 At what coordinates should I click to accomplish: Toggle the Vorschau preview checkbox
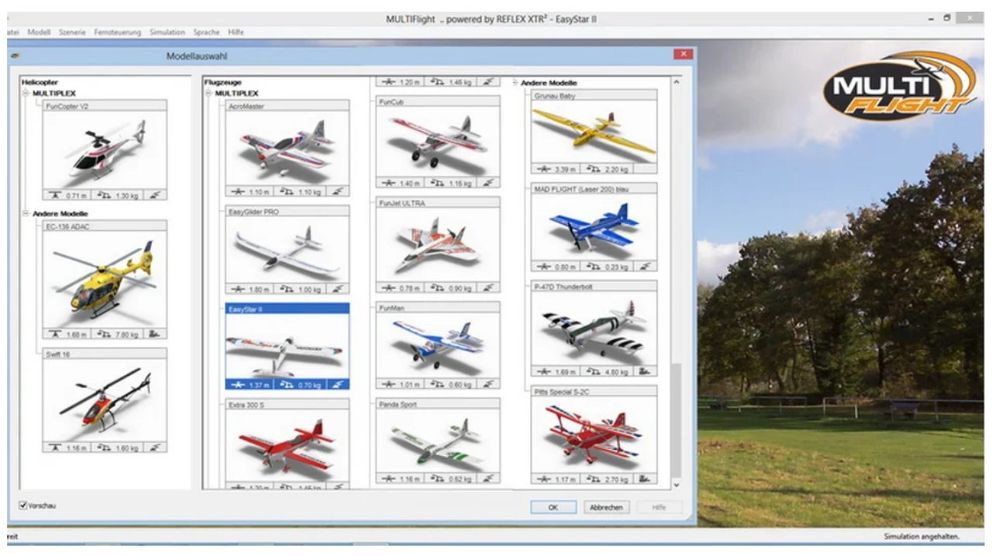click(24, 505)
